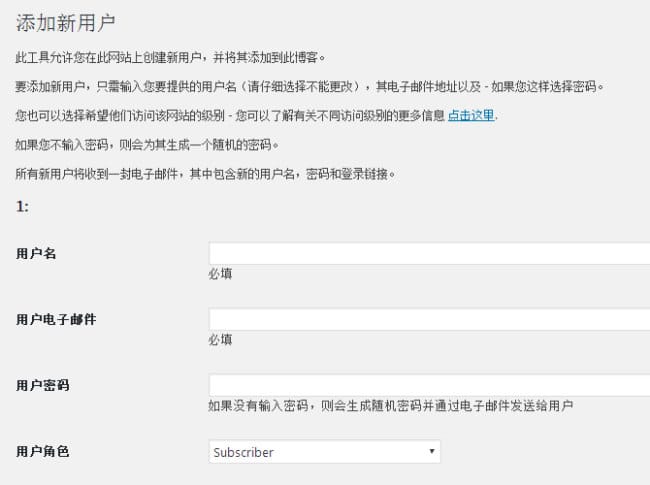This screenshot has width=650, height=485.
Task: Click the 用户密码 field label
Action: (x=43, y=385)
